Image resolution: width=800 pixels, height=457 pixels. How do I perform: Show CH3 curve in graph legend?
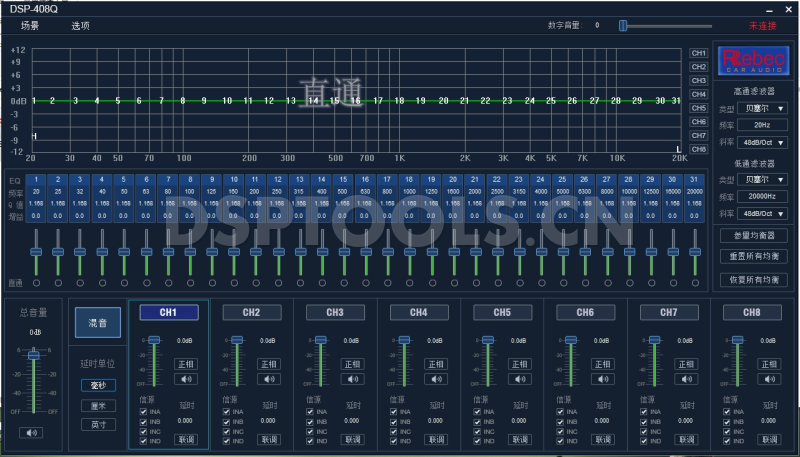[x=698, y=81]
